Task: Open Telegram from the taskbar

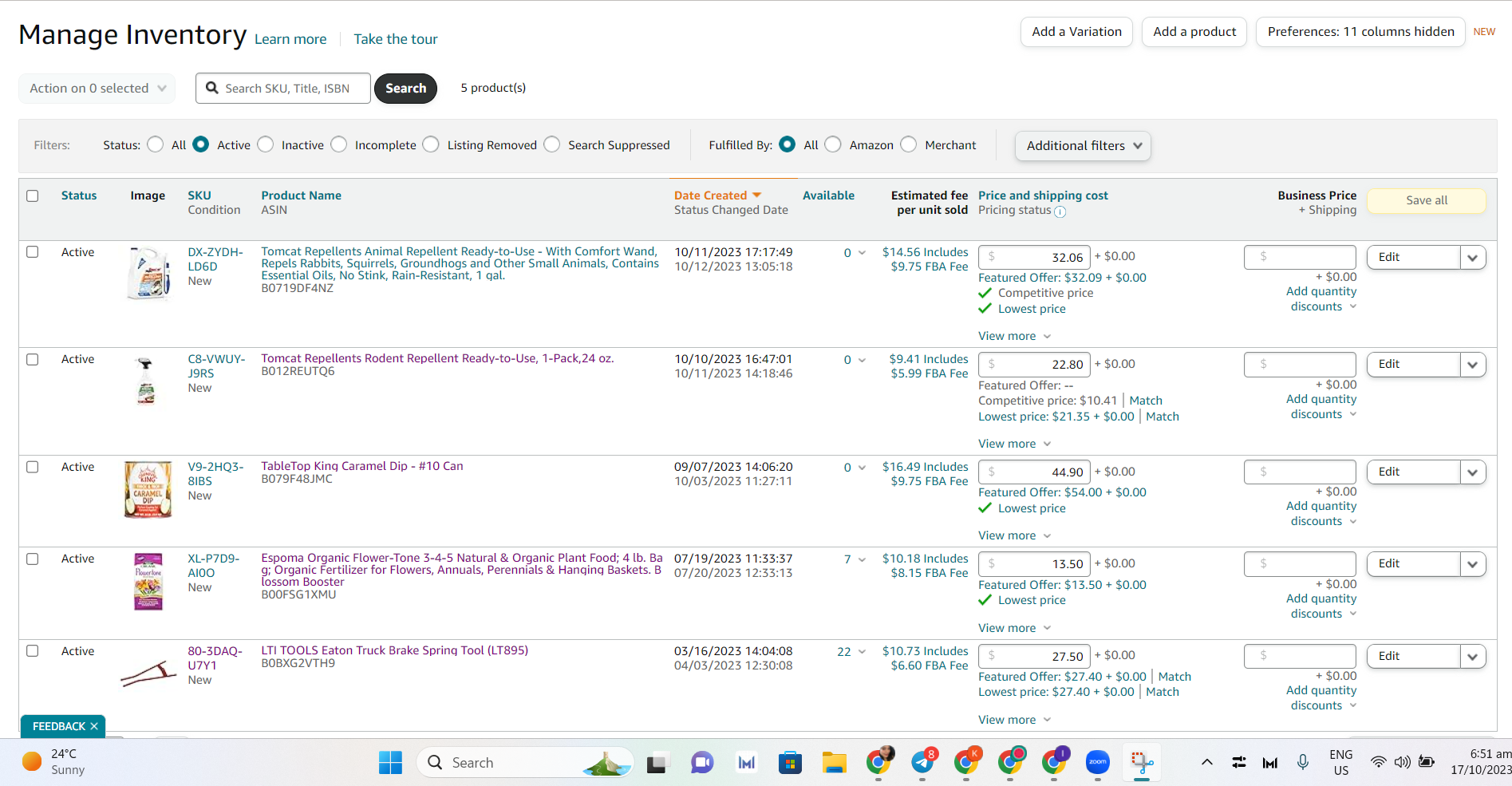Action: coord(923,763)
